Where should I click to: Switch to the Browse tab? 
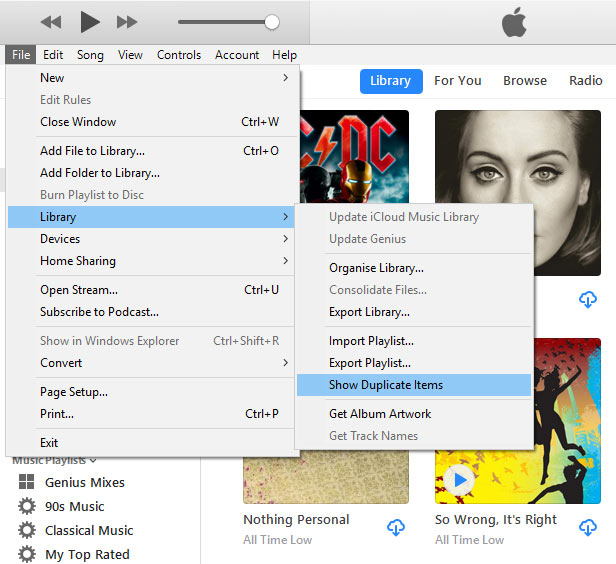525,81
